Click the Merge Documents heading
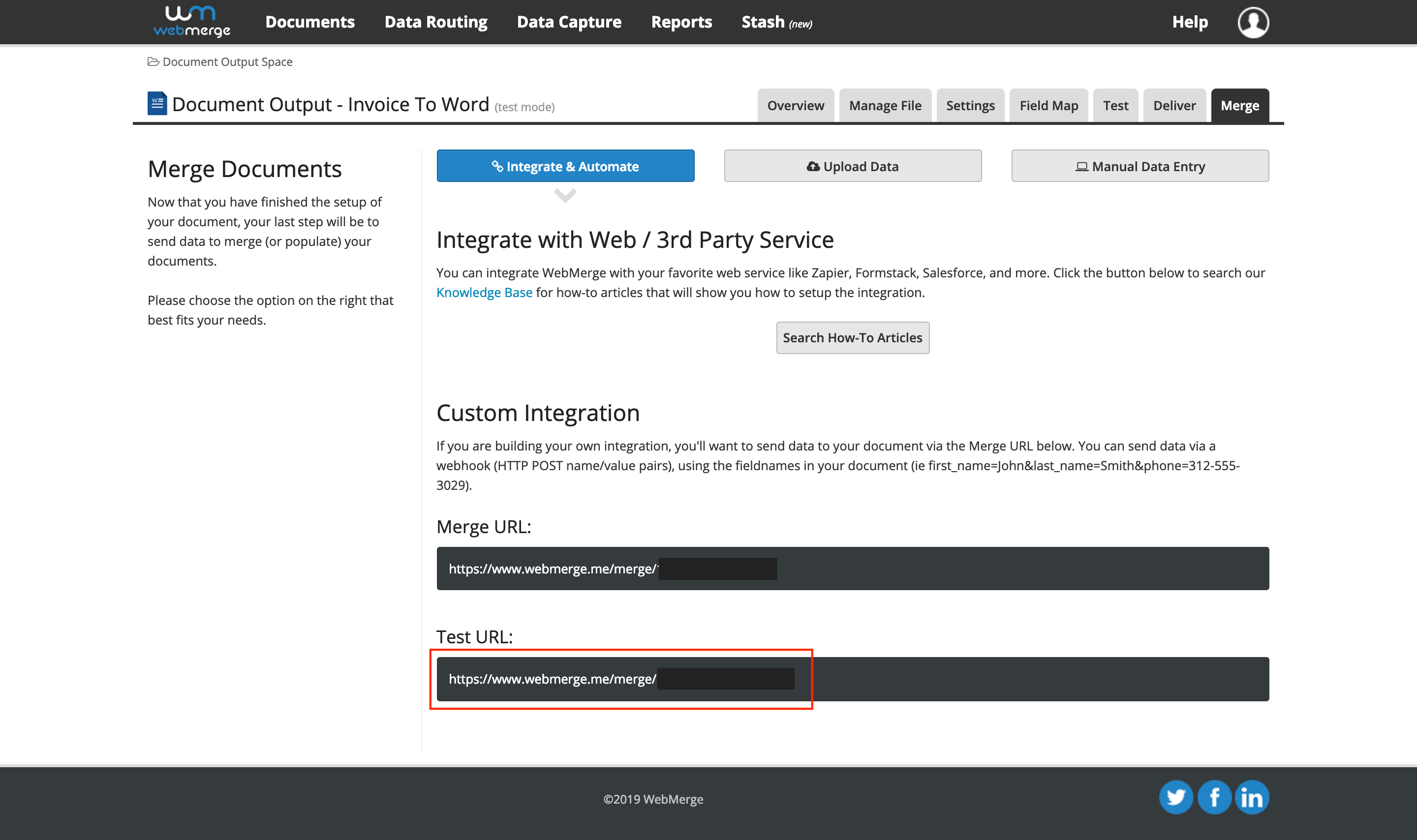This screenshot has height=840, width=1417. [x=245, y=169]
